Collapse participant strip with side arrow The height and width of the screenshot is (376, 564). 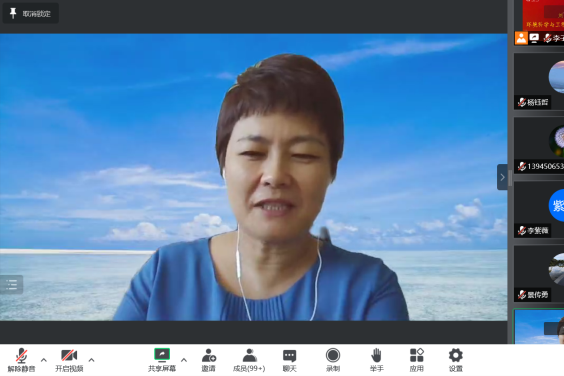tap(502, 177)
